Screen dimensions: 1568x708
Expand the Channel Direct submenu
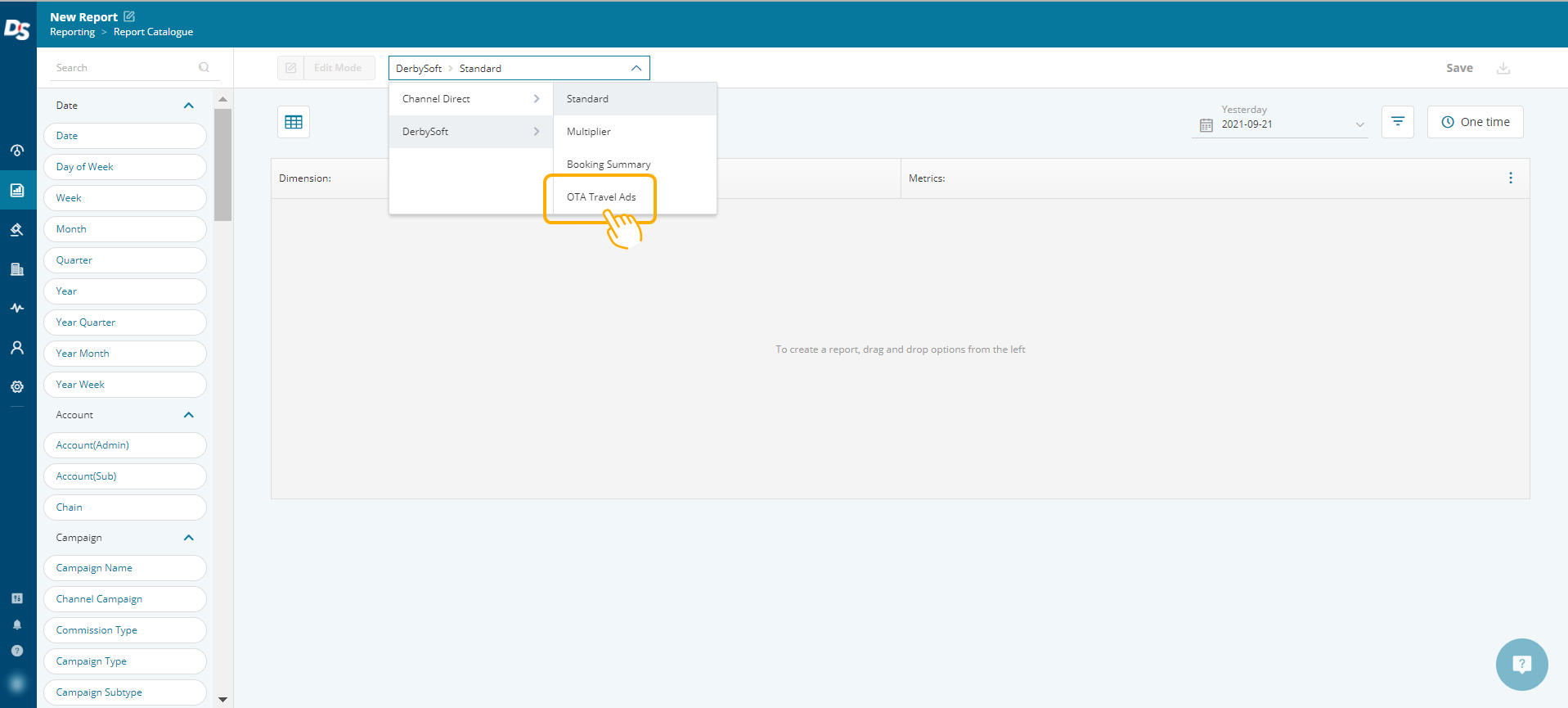click(x=471, y=99)
